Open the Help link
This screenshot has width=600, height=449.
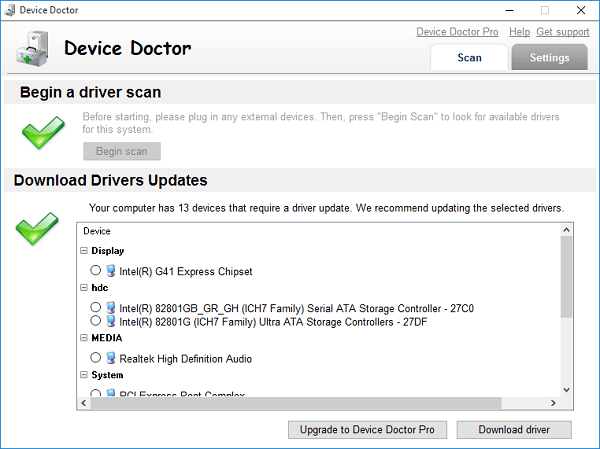(x=519, y=32)
